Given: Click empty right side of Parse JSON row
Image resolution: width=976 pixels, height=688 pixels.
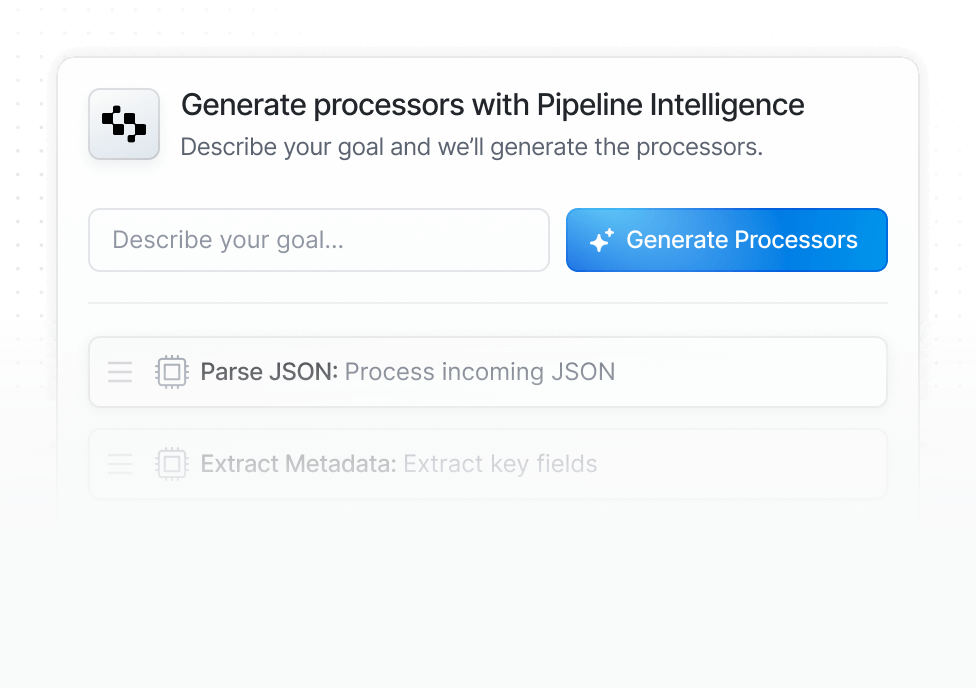Looking at the screenshot, I should point(760,372).
